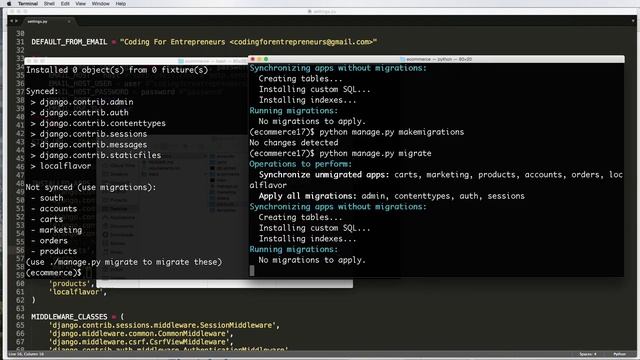Screen dimensions: 640x360
Task: Open Python syntax selector in status bar
Action: coord(620,354)
